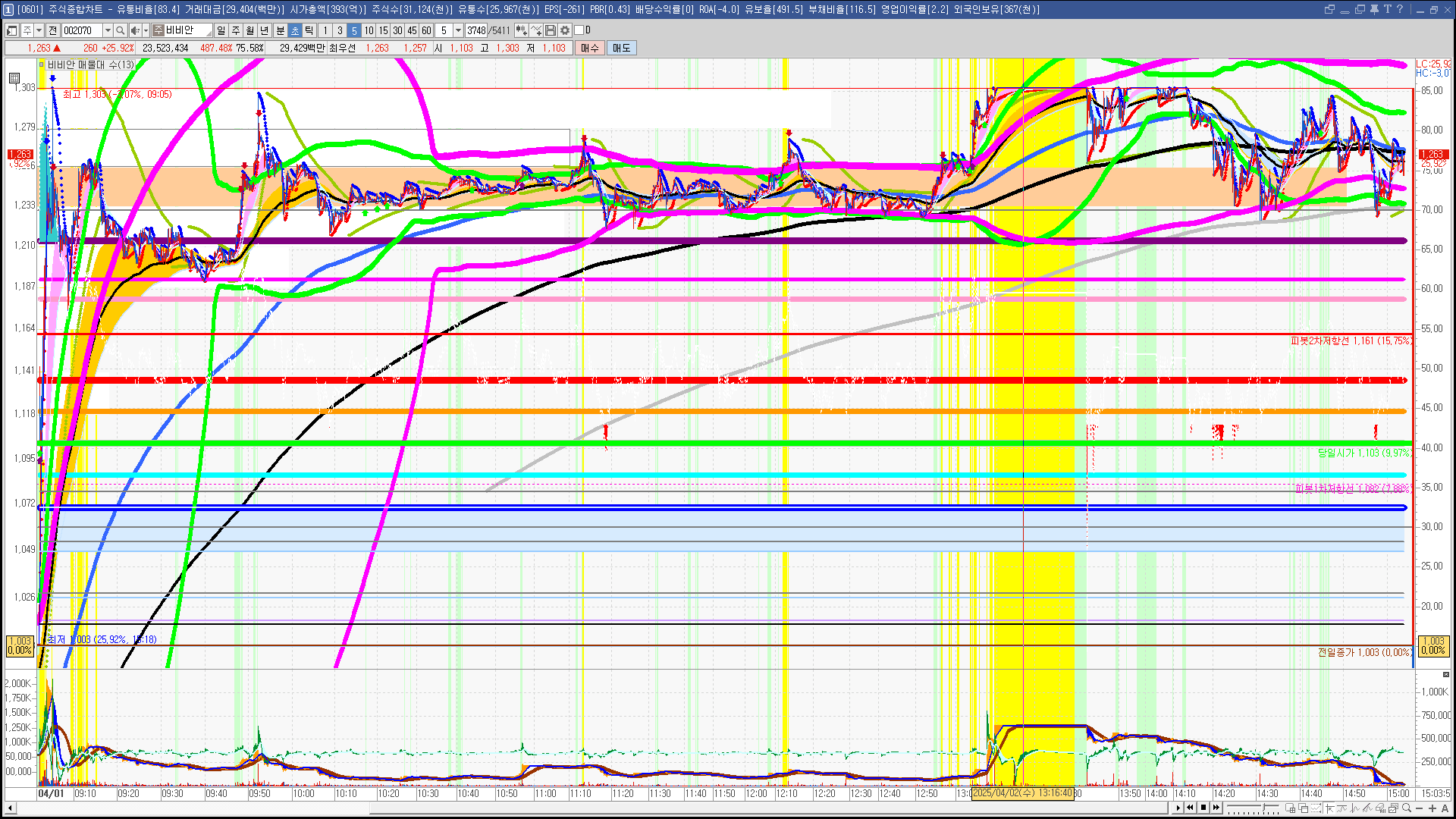Image resolution: width=1456 pixels, height=819 pixels.
Task: Toggle the D checkbox in toolbar
Action: coord(579,30)
